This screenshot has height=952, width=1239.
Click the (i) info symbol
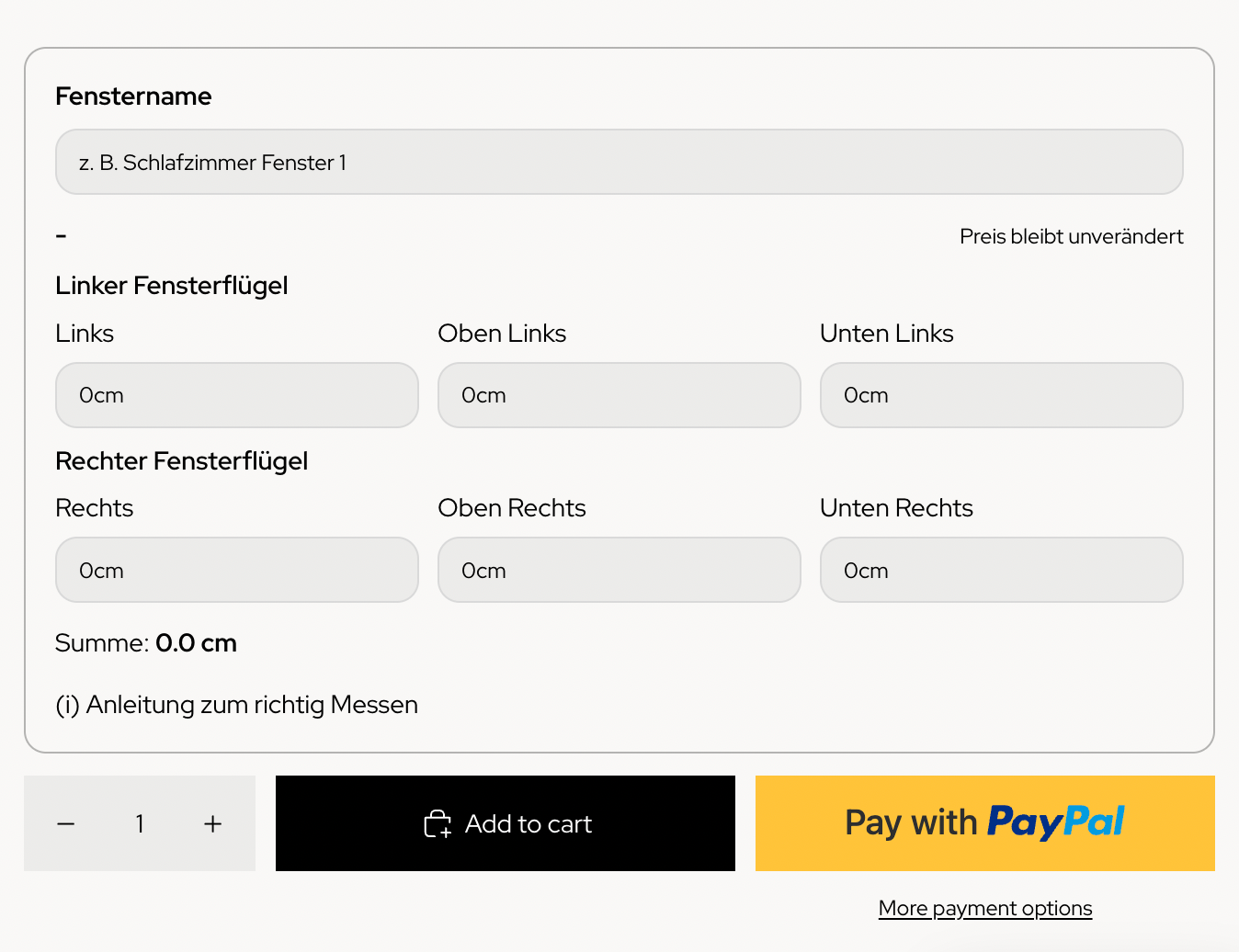click(x=67, y=706)
